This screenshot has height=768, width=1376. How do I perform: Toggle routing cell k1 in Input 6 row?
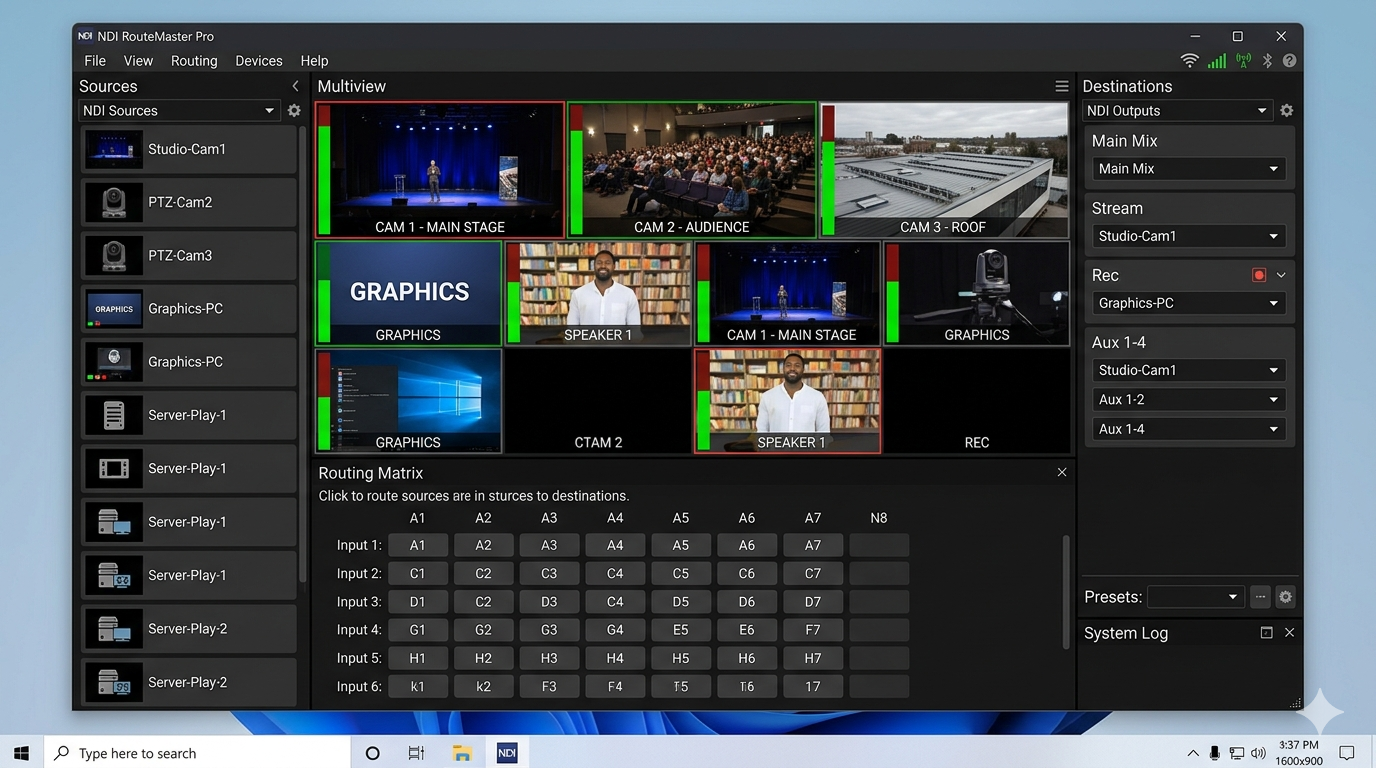[x=417, y=686]
